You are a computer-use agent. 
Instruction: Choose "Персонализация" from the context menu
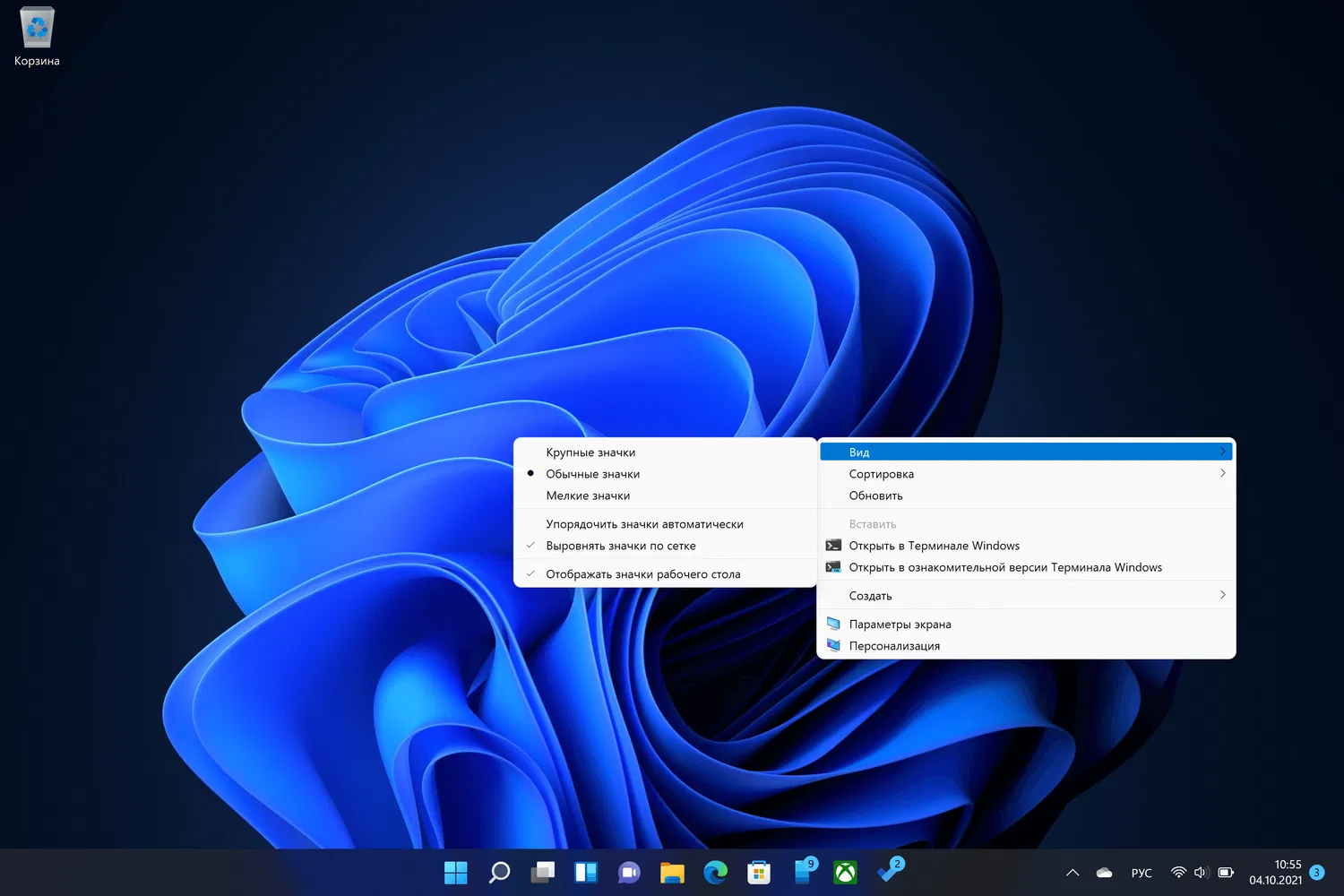point(894,646)
